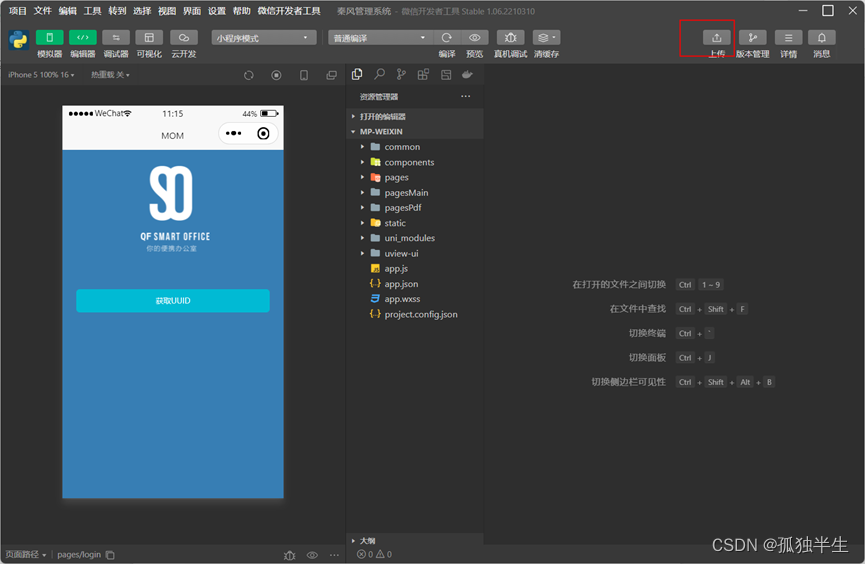
Task: Open version management
Action: (x=752, y=38)
